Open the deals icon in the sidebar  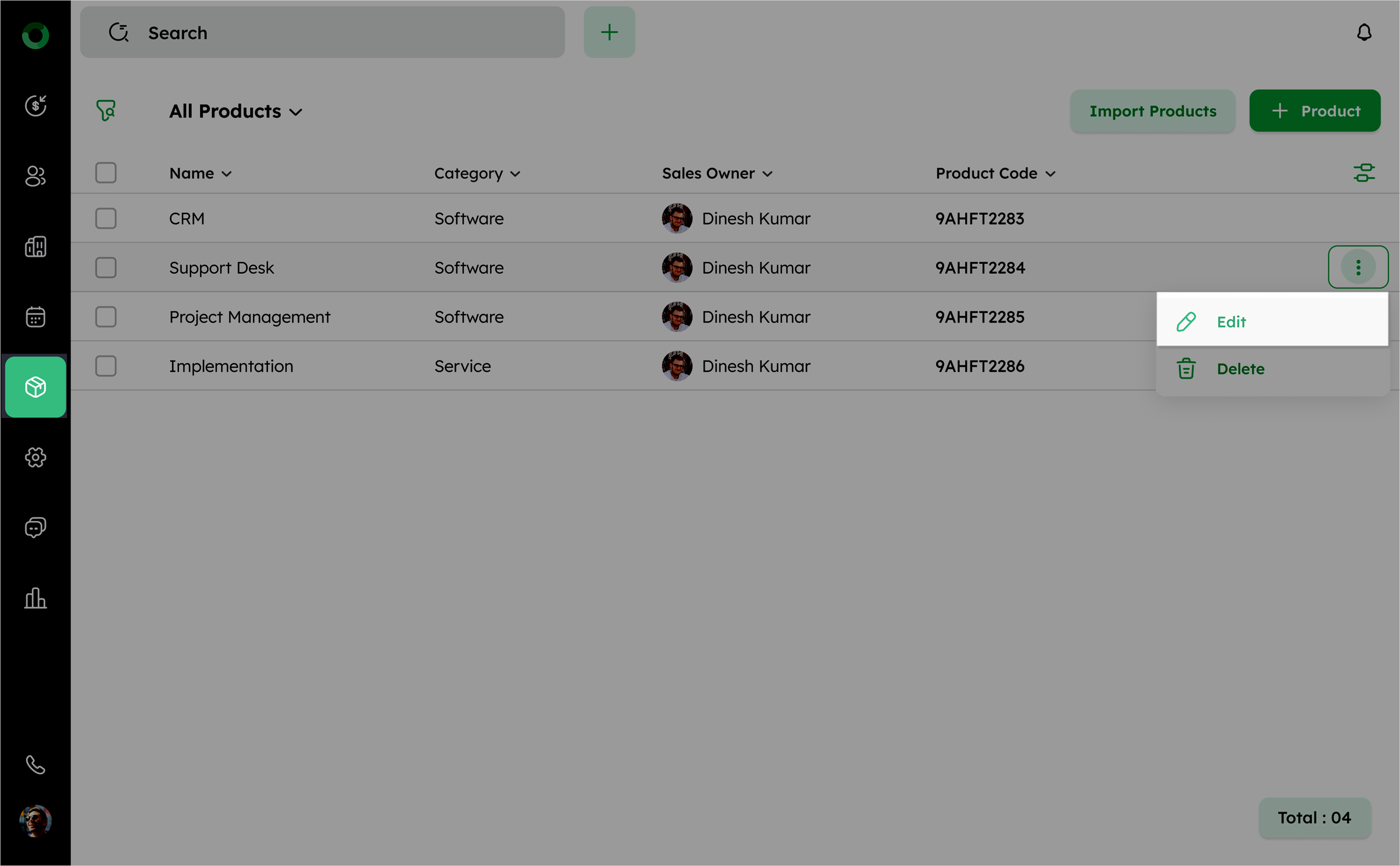[x=35, y=105]
